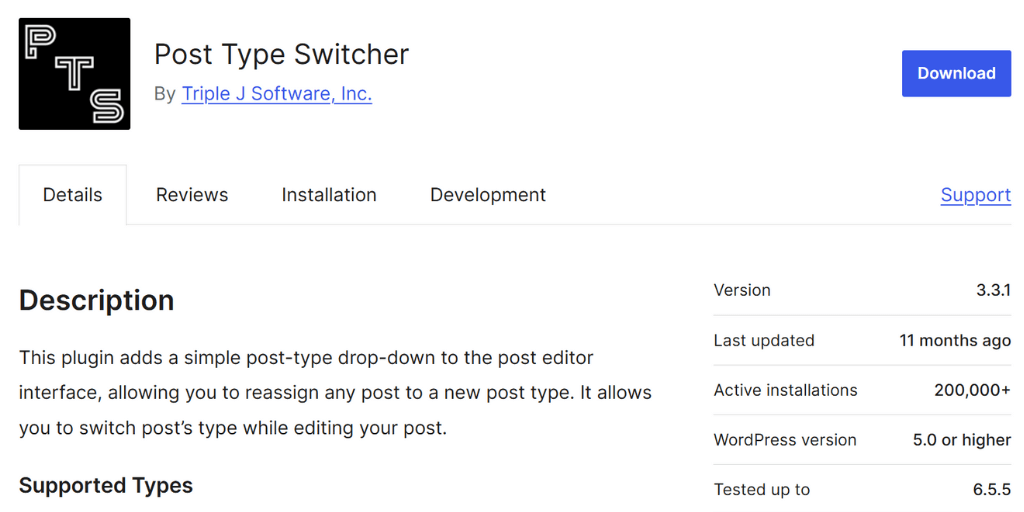1024x512 pixels.
Task: Select the Details tab
Action: coord(72,195)
